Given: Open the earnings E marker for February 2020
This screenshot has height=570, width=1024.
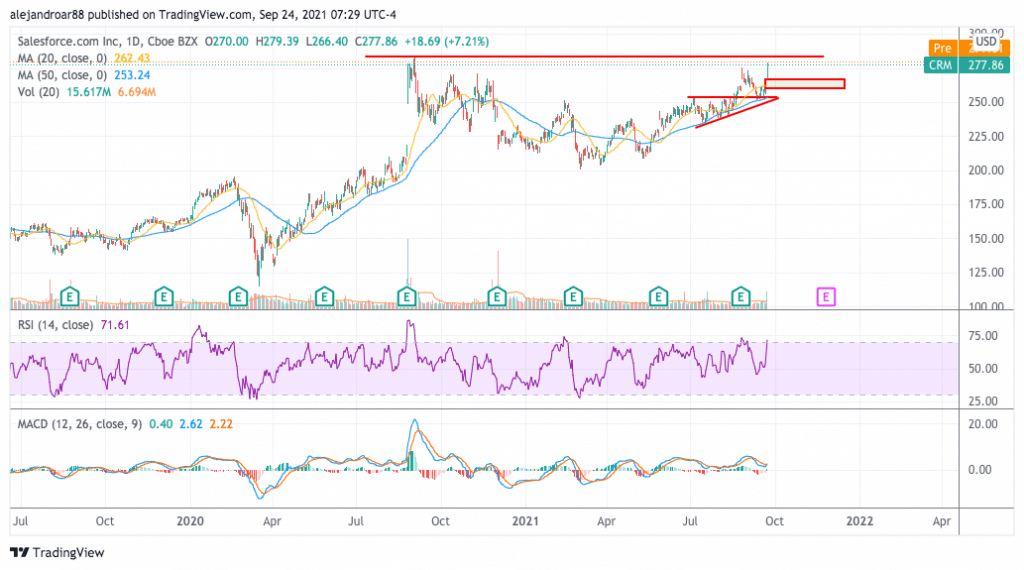Looking at the screenshot, I should click(238, 297).
